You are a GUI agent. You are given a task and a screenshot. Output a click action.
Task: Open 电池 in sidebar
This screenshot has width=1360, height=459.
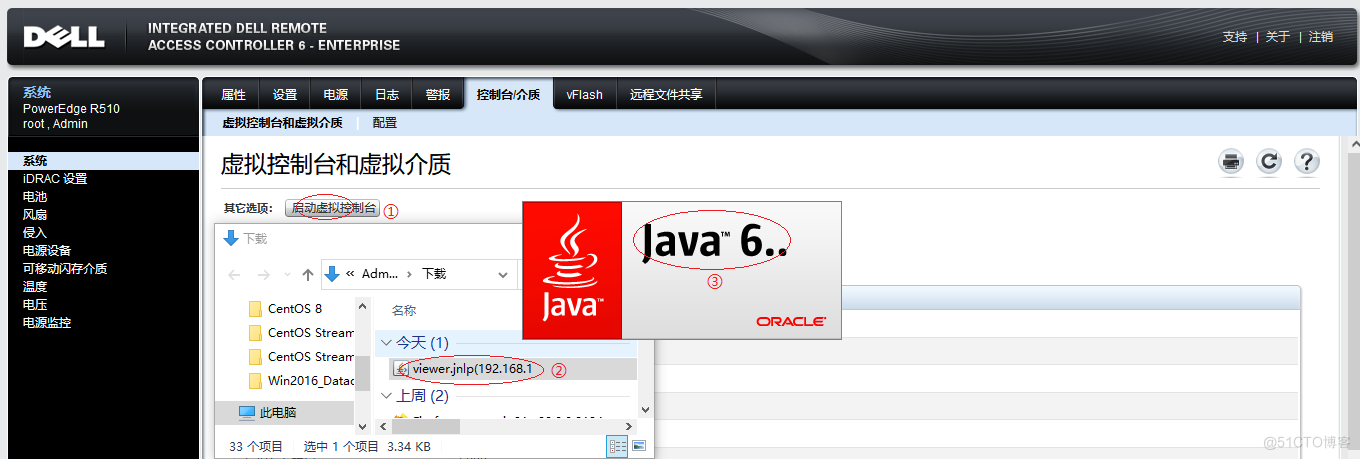[35, 197]
